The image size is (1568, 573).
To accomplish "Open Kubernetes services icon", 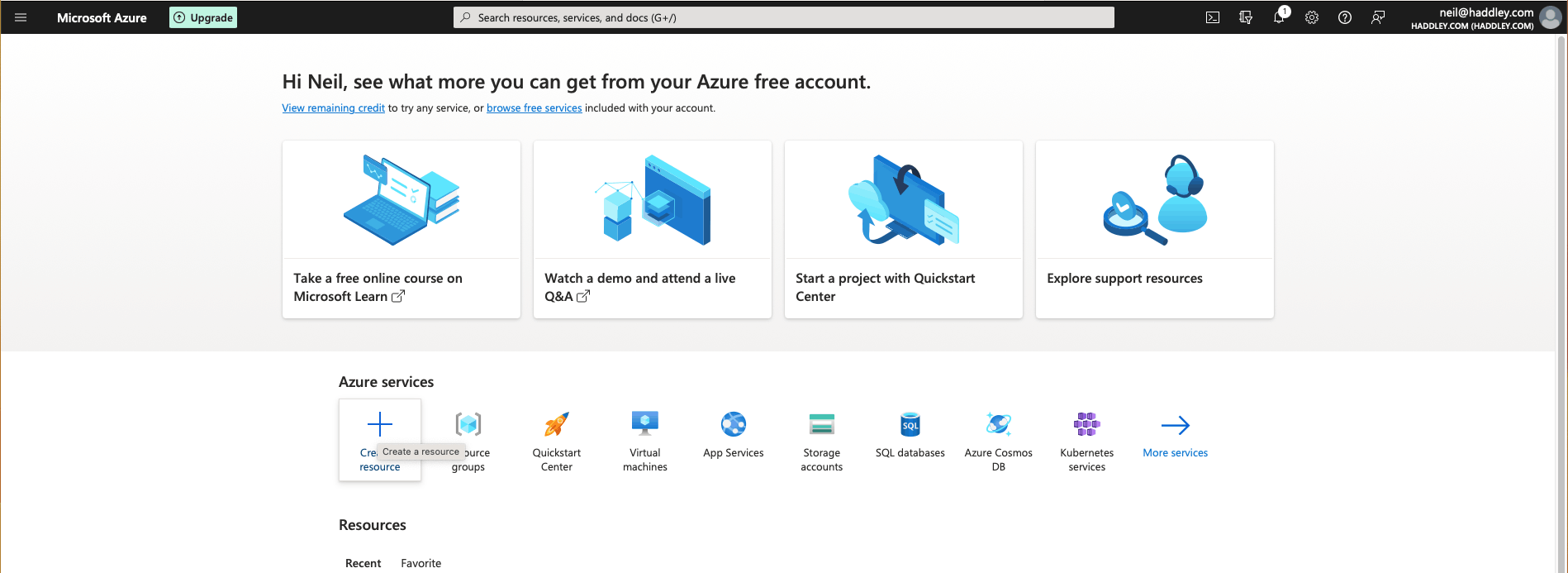I will tap(1086, 425).
